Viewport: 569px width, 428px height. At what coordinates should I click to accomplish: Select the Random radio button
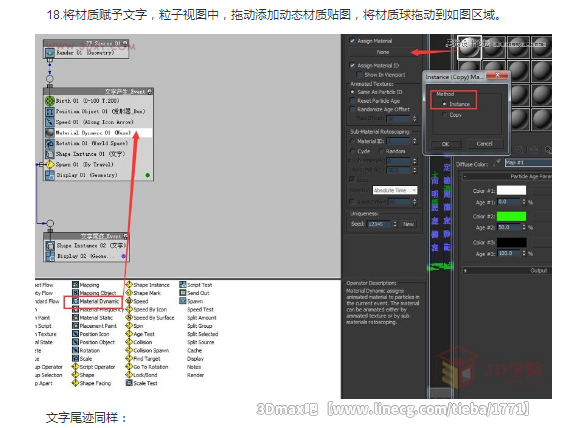point(381,151)
